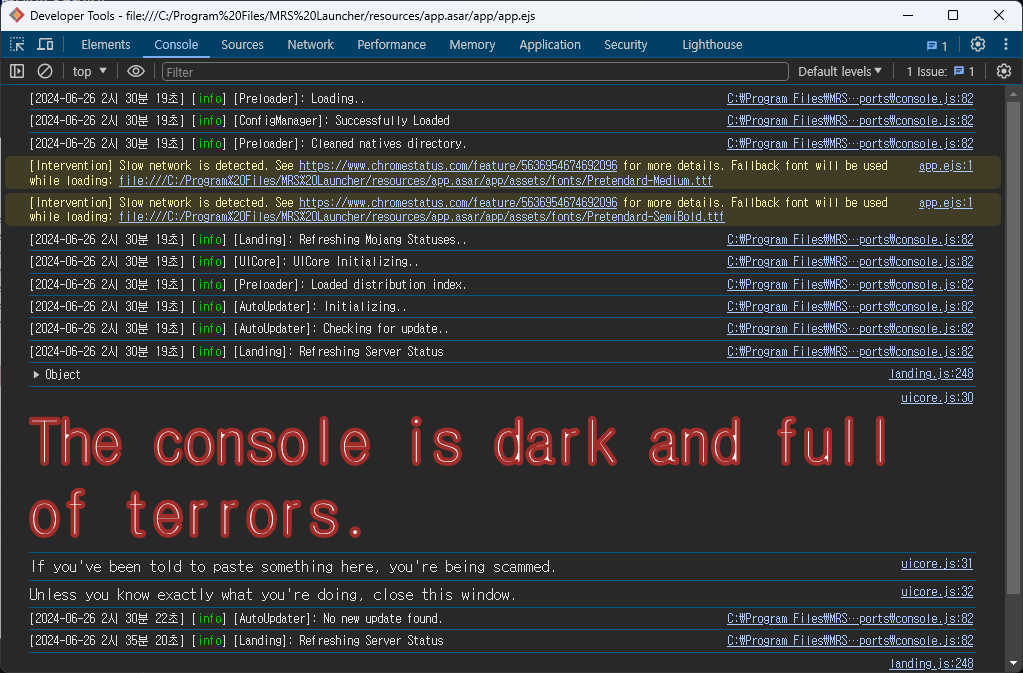Viewport: 1023px width, 673px height.
Task: Minimize the Developer Tools window
Action: (908, 15)
